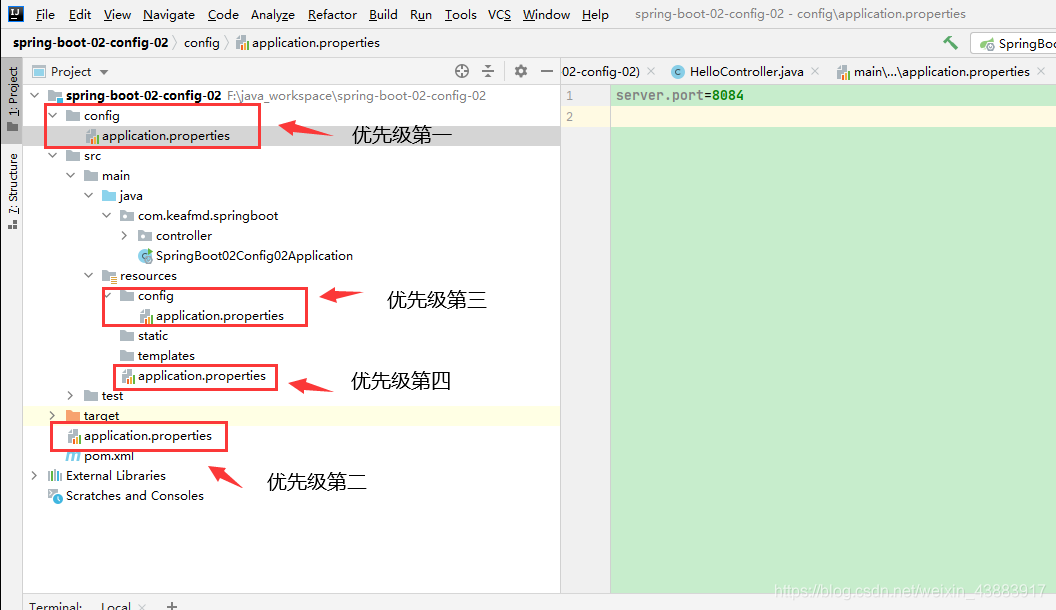Open the Tools menu

click(x=461, y=14)
